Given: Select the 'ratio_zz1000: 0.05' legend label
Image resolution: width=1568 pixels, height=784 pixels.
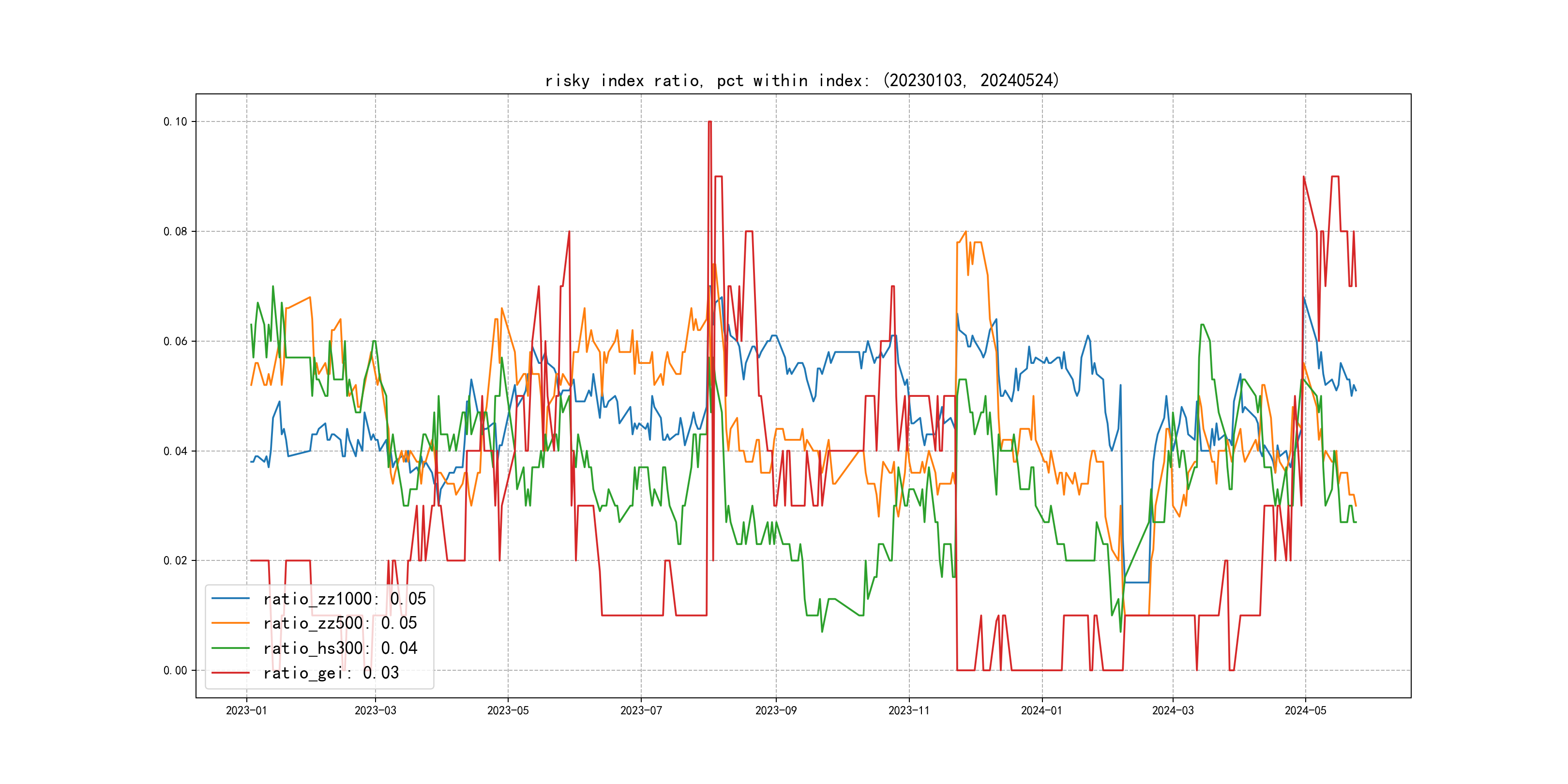Looking at the screenshot, I should 344,599.
